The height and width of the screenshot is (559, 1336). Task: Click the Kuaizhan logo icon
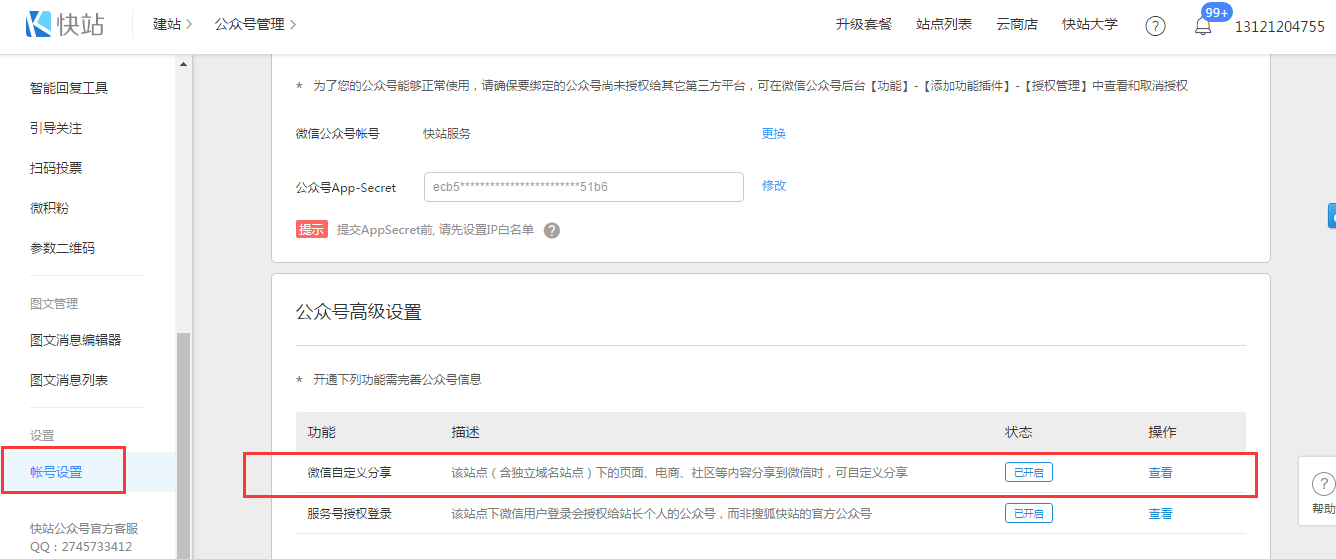click(x=38, y=25)
